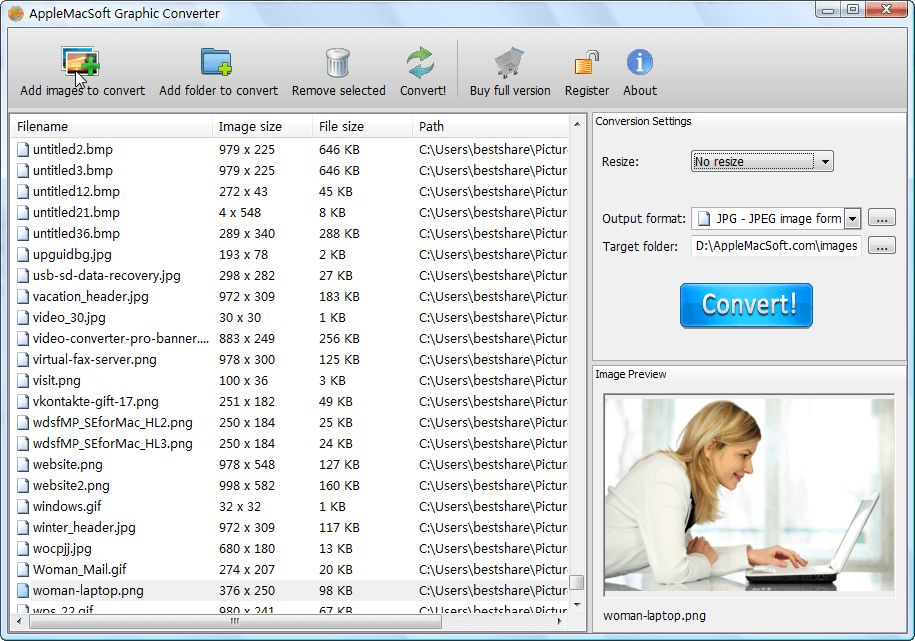Open the Output format dropdown
This screenshot has height=641, width=915.
(852, 219)
